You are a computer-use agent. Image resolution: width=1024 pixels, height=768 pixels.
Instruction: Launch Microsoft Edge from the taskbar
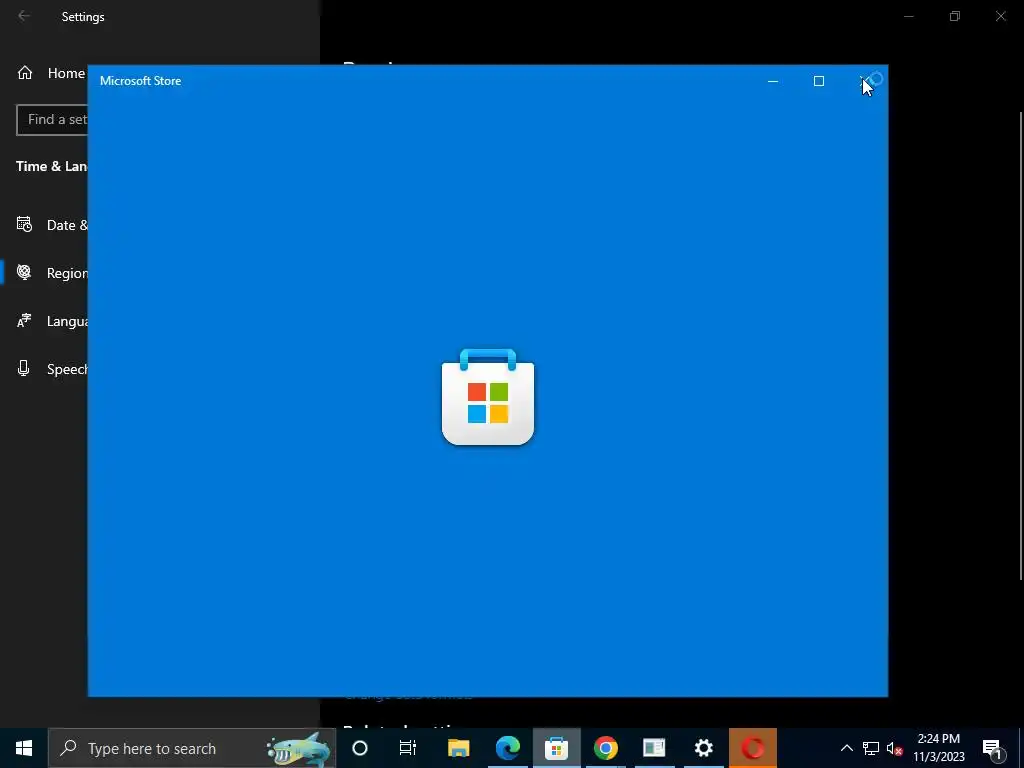pos(507,748)
